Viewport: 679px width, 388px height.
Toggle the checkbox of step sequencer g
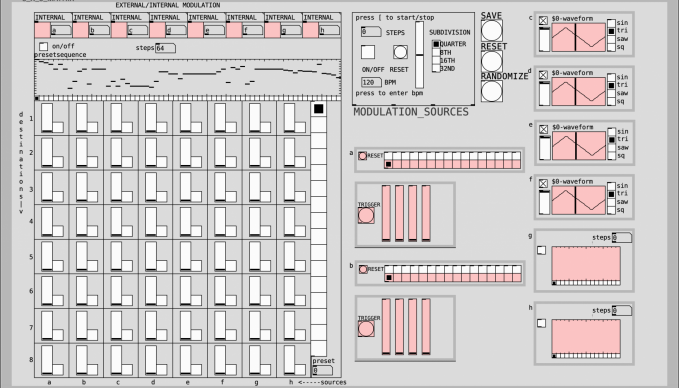click(x=541, y=250)
